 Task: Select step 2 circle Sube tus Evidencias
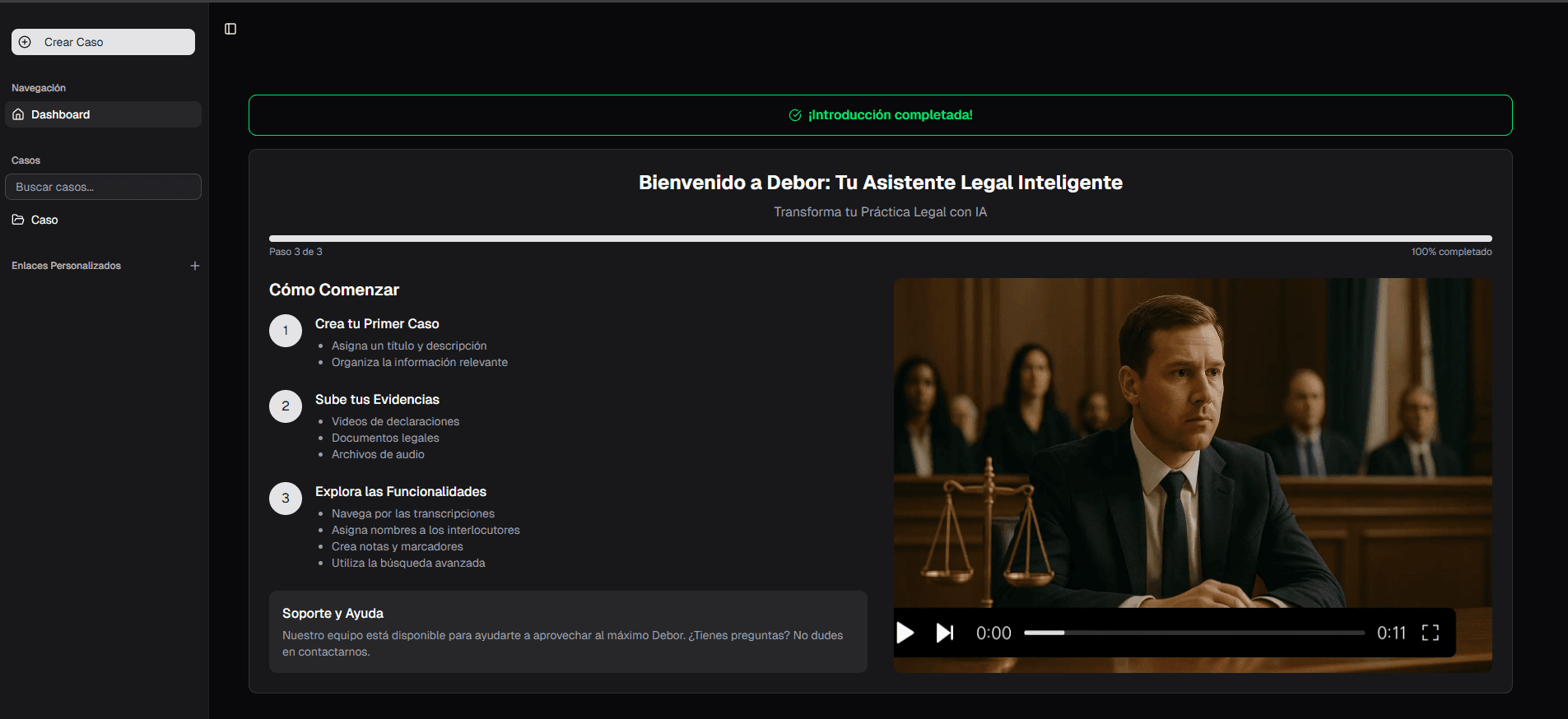click(x=286, y=406)
